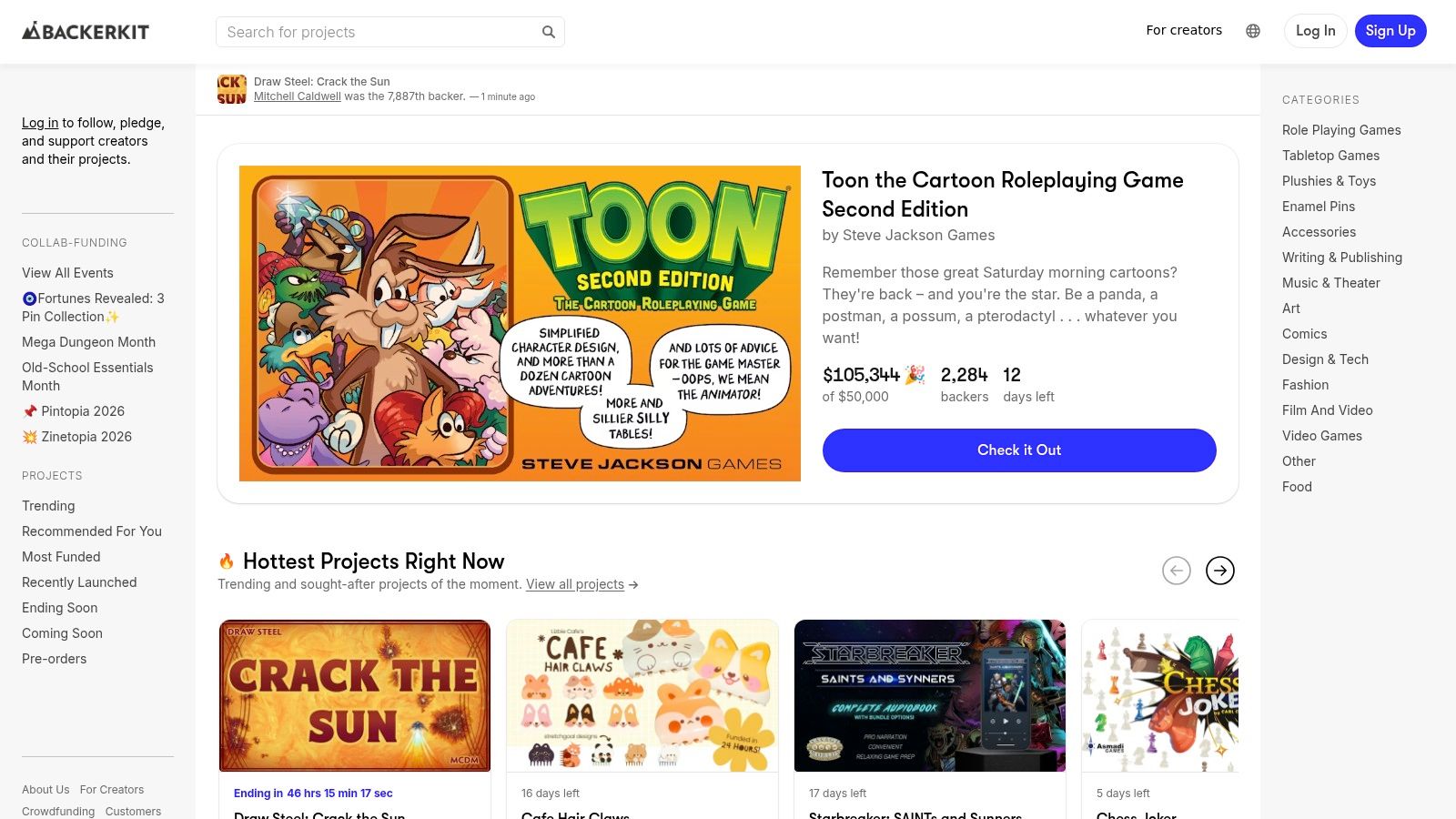
Task: Click the Draw Steel backer notification icon
Action: (x=232, y=89)
